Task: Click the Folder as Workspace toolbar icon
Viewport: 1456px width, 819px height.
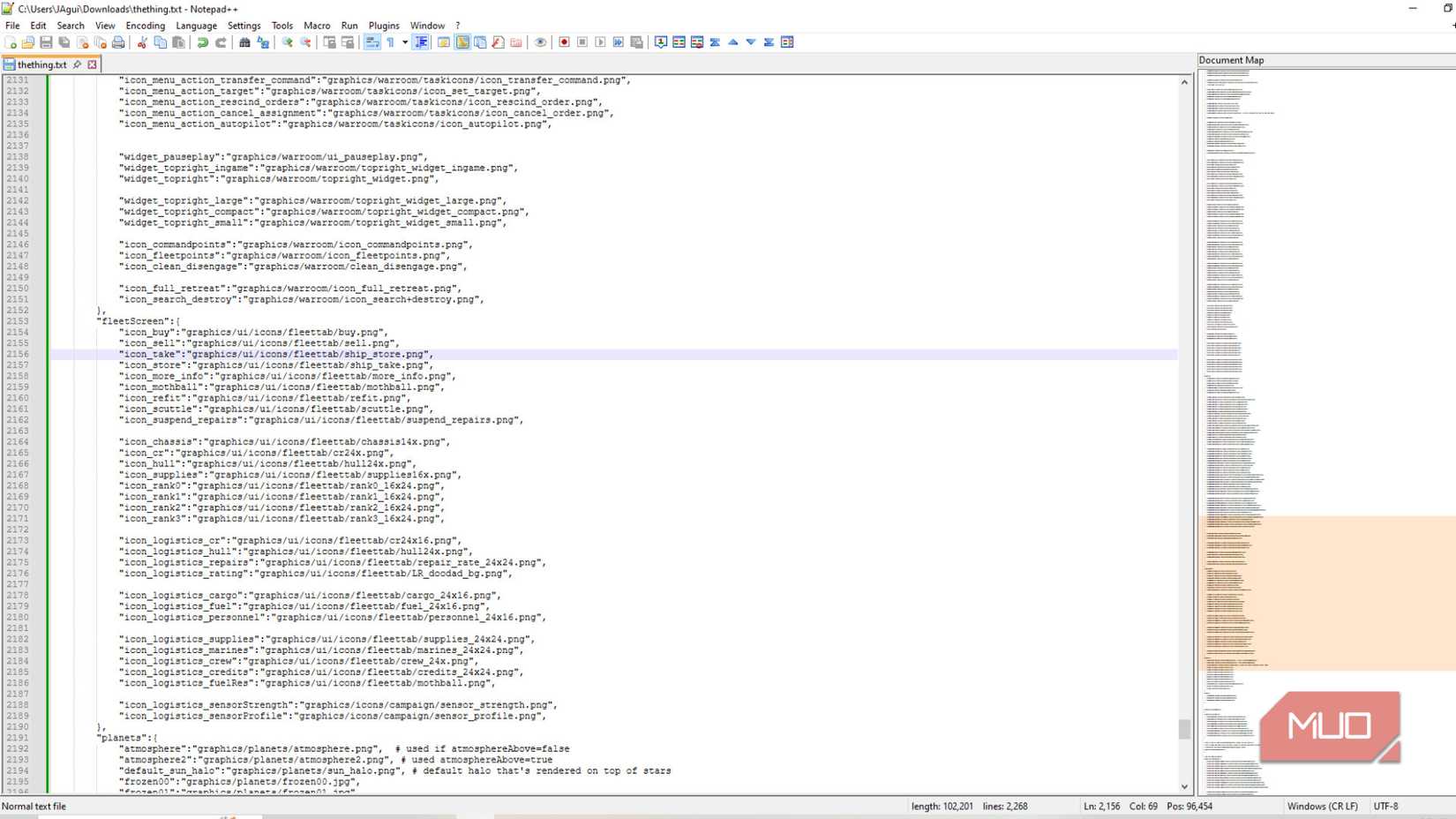Action: (x=515, y=42)
